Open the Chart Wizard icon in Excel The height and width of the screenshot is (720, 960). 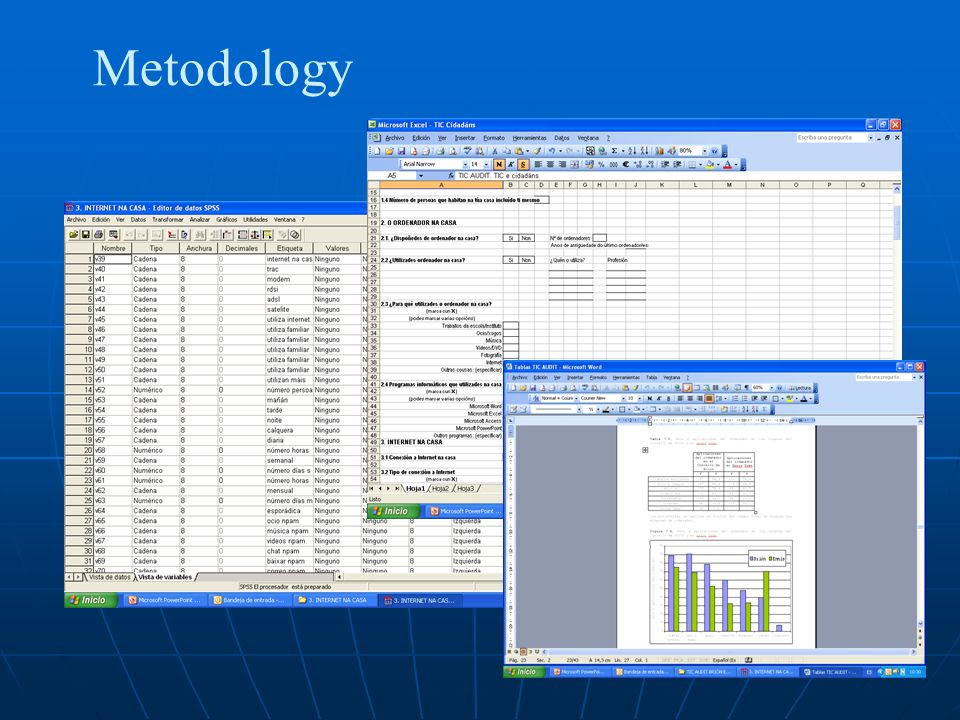[x=659, y=151]
